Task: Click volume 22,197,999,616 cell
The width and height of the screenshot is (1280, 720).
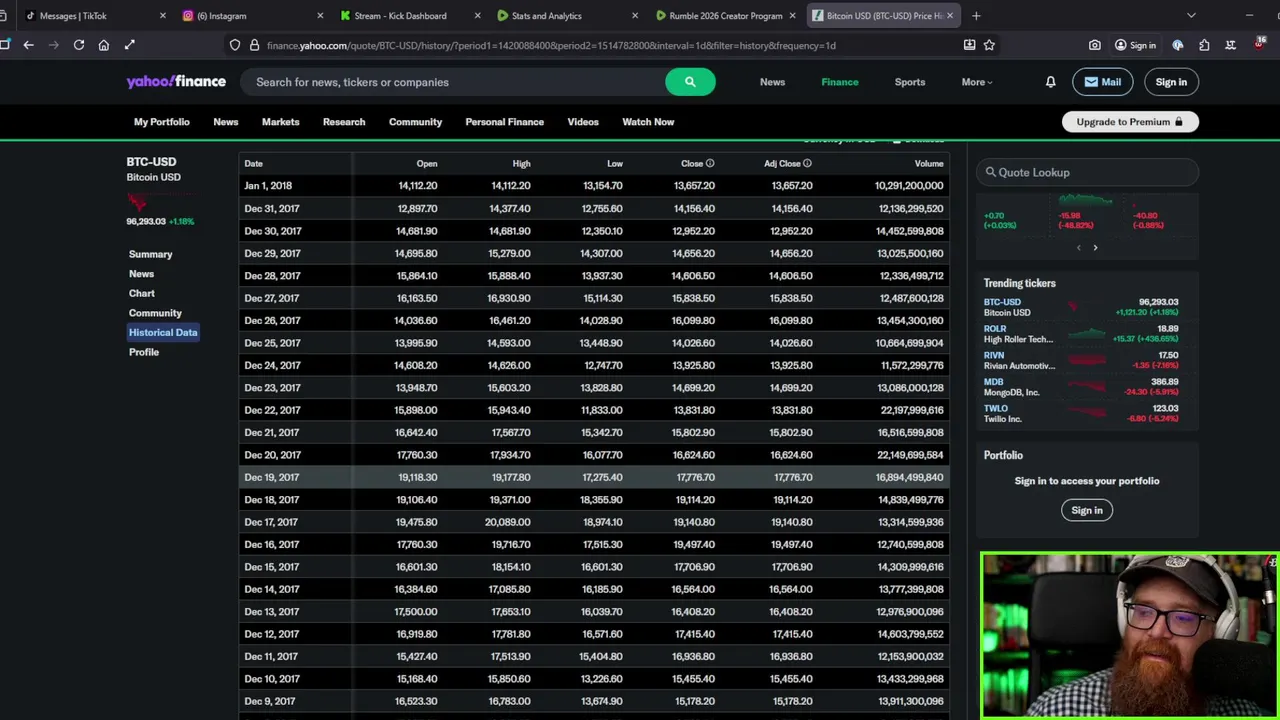Action: (x=911, y=410)
